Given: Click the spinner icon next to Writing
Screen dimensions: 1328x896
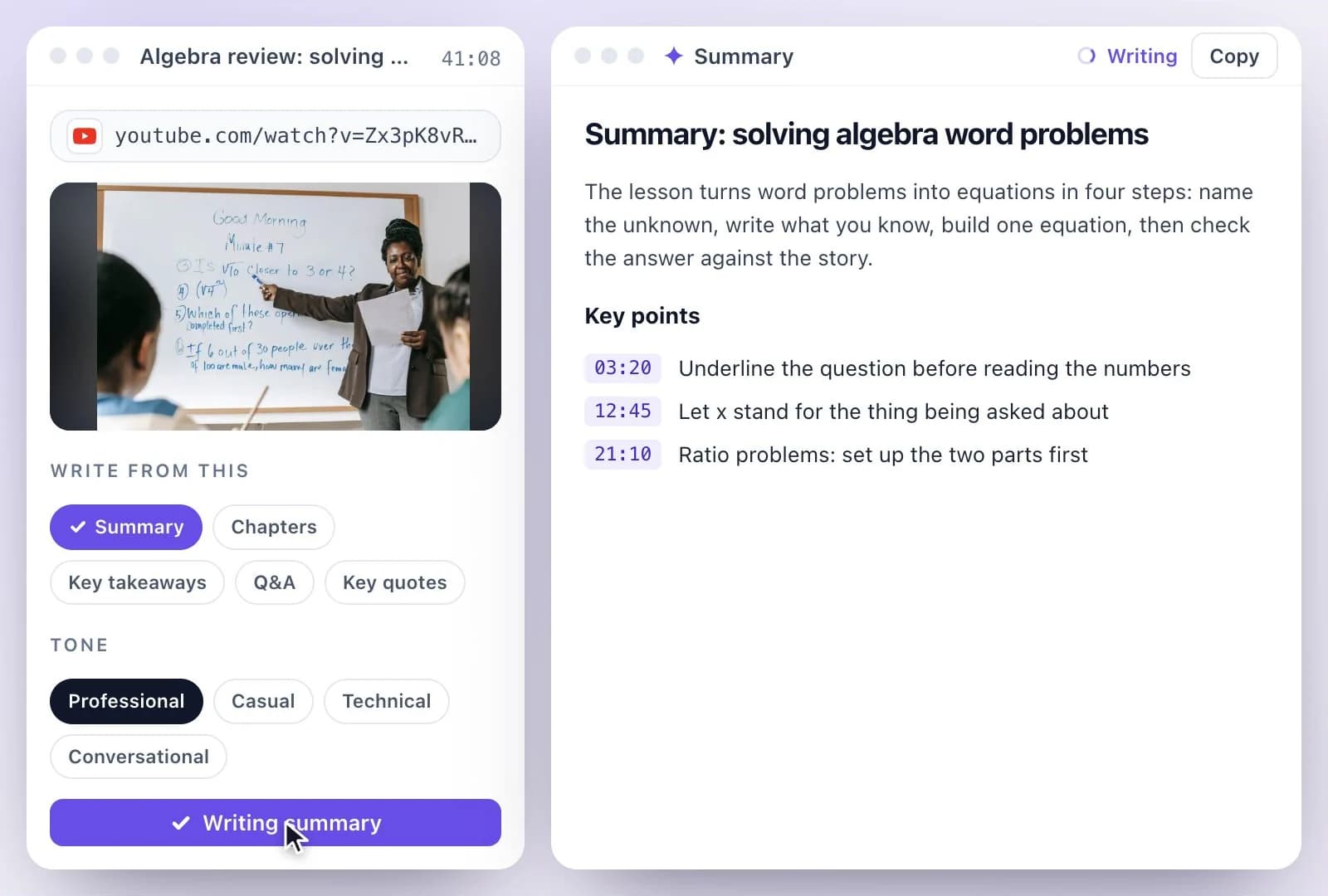Looking at the screenshot, I should [1086, 56].
